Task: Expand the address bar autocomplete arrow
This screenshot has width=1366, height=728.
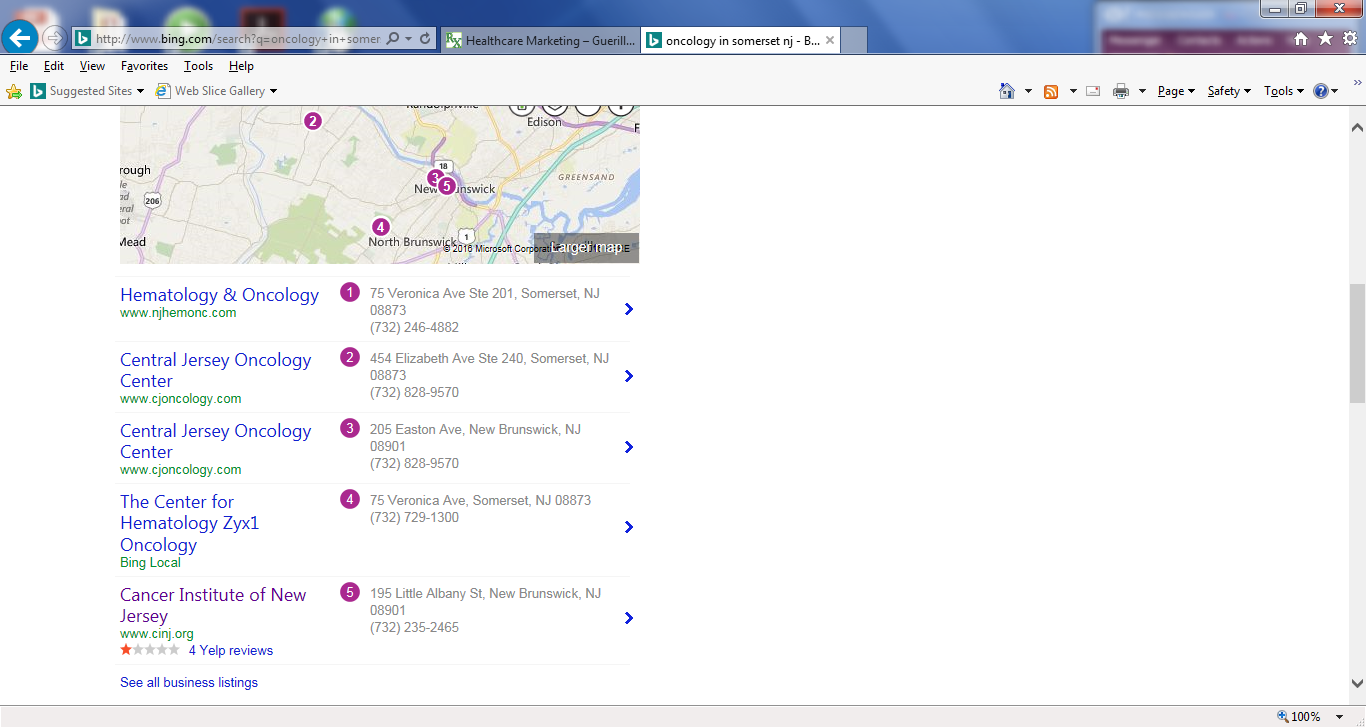Action: (x=410, y=39)
